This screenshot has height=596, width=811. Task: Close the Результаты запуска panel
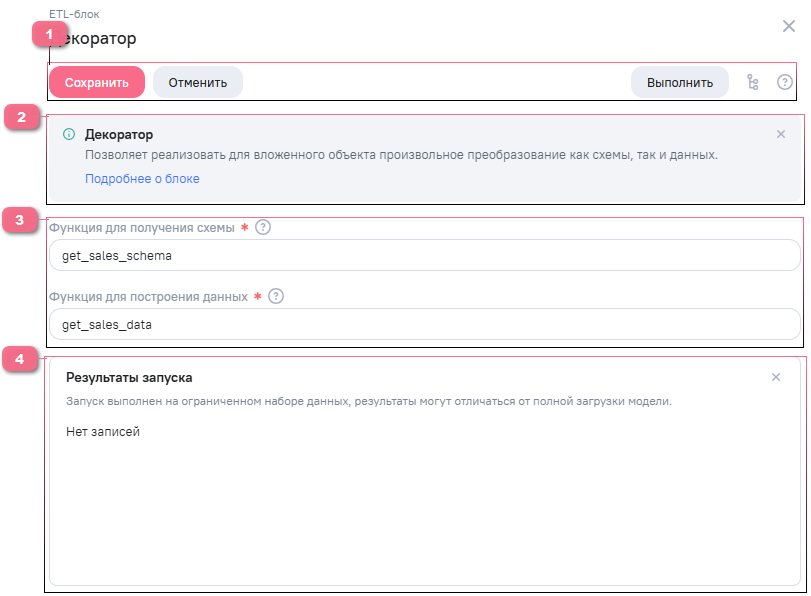[x=776, y=377]
